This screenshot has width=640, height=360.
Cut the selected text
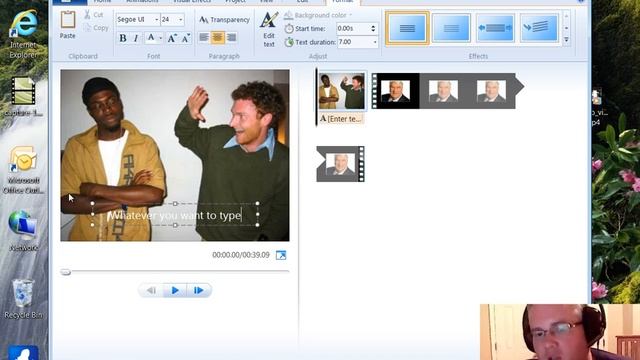point(94,15)
